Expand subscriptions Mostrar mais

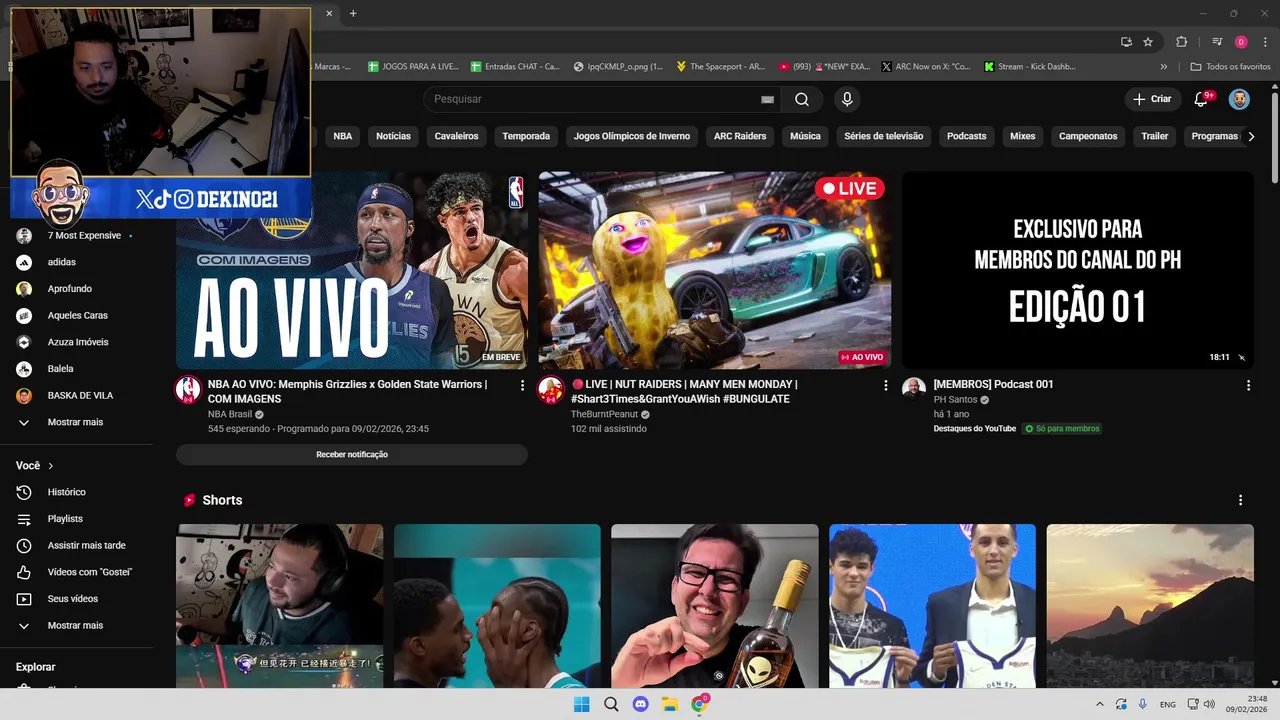[x=77, y=422]
